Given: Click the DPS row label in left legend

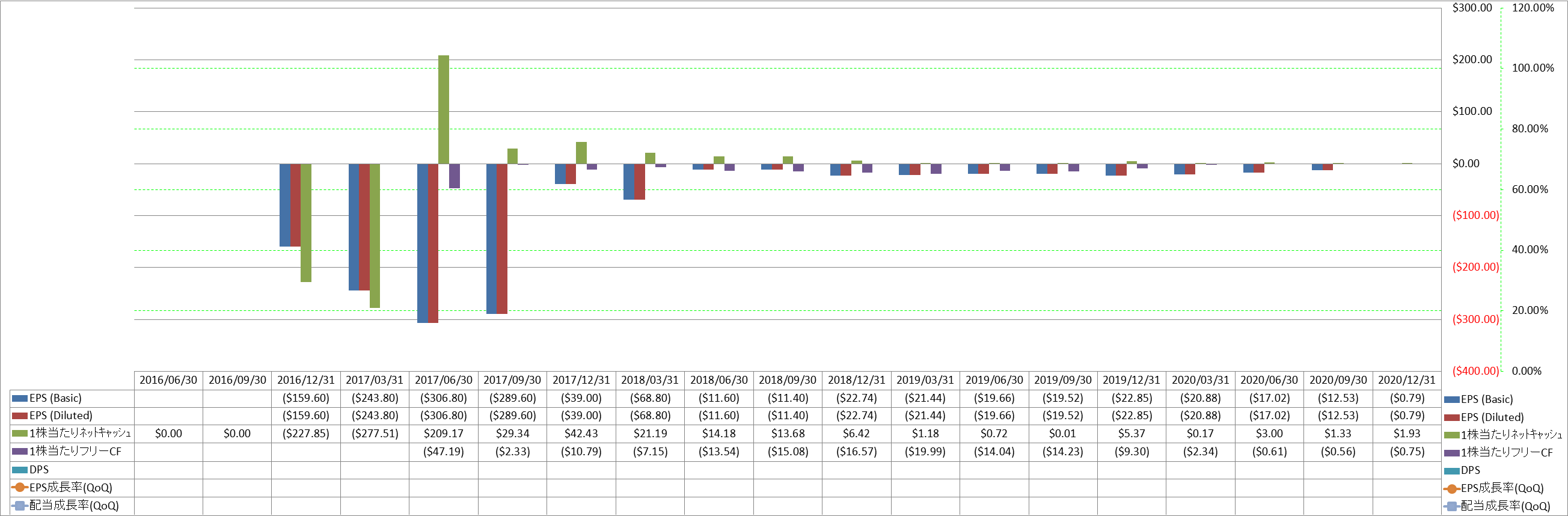Looking at the screenshot, I should pos(39,470).
